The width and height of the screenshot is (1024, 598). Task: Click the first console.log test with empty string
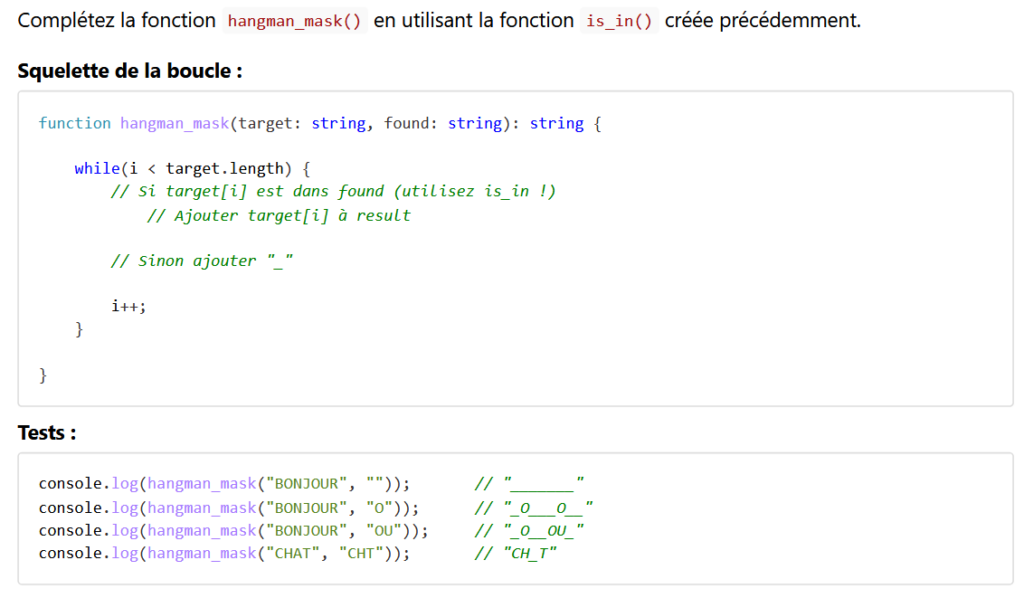coord(224,484)
